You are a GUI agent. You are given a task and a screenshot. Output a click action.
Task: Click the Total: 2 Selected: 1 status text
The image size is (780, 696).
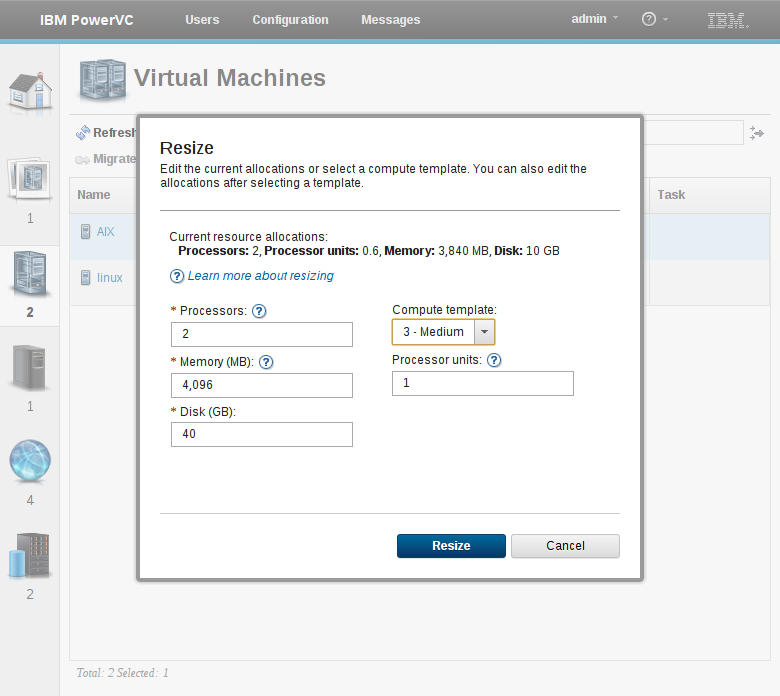(x=122, y=673)
